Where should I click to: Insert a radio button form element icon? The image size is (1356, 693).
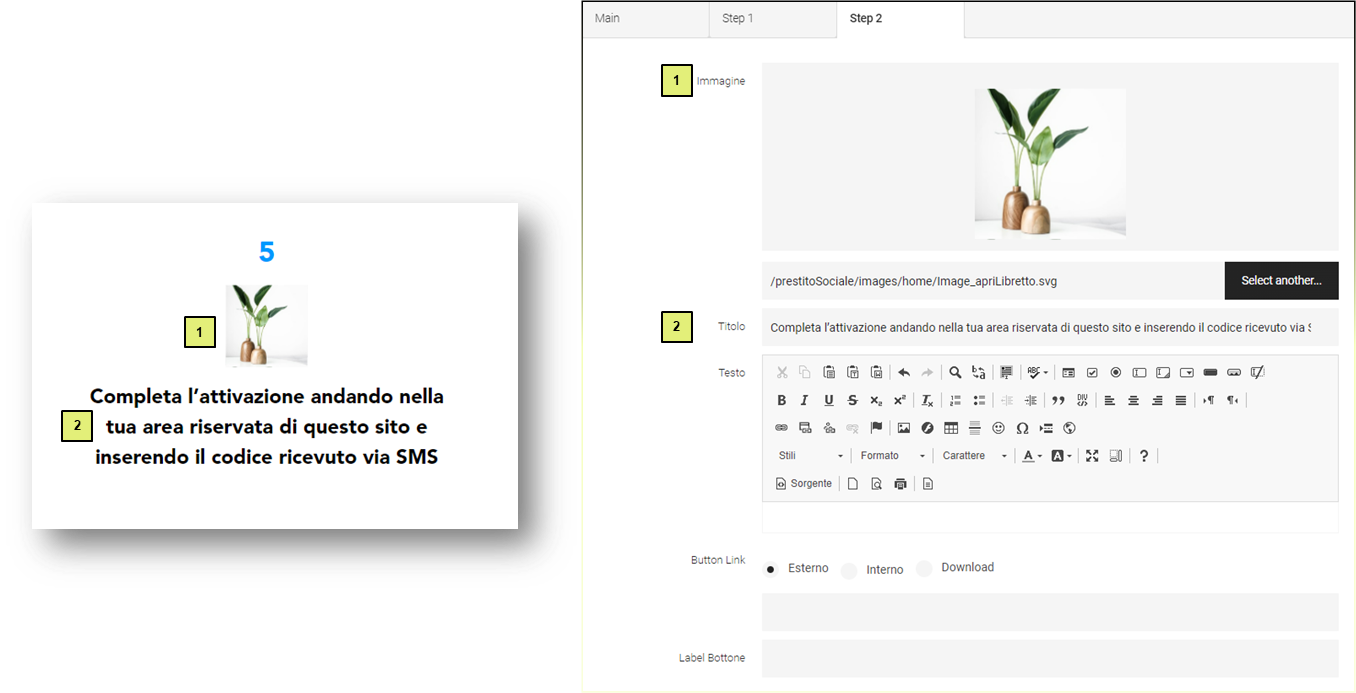tap(1116, 372)
